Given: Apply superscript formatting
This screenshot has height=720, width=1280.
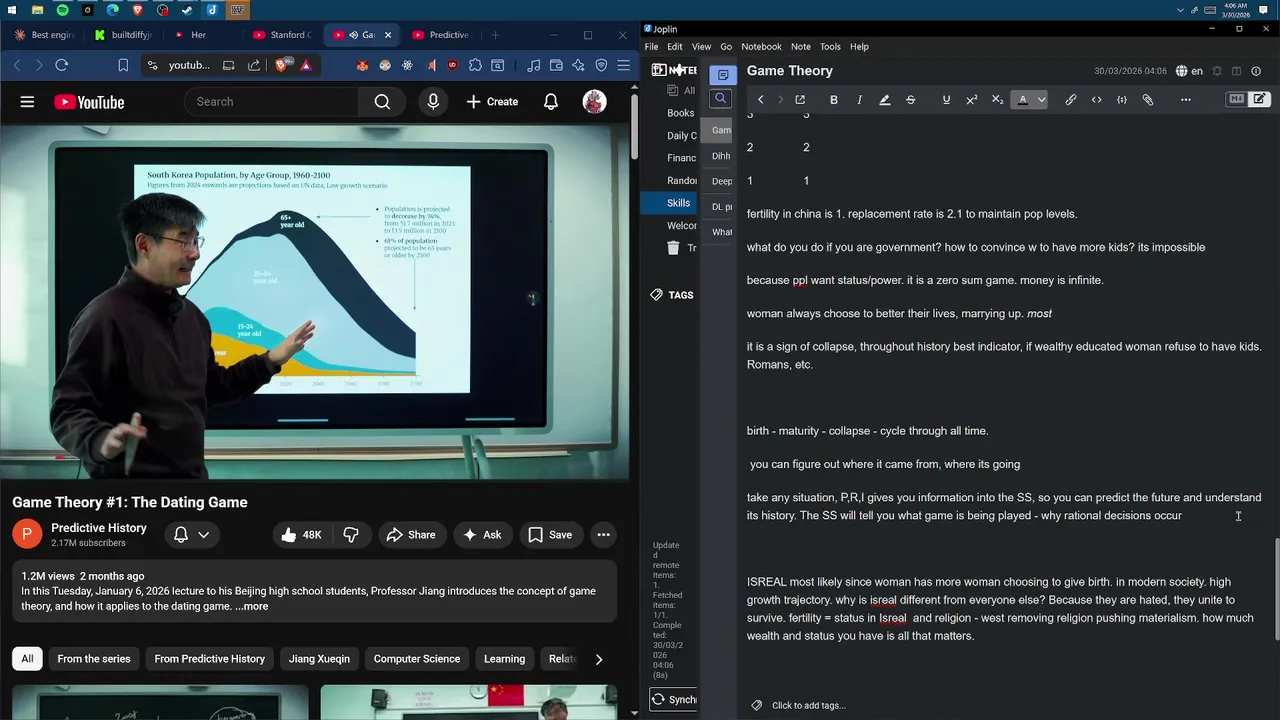Looking at the screenshot, I should [x=971, y=100].
